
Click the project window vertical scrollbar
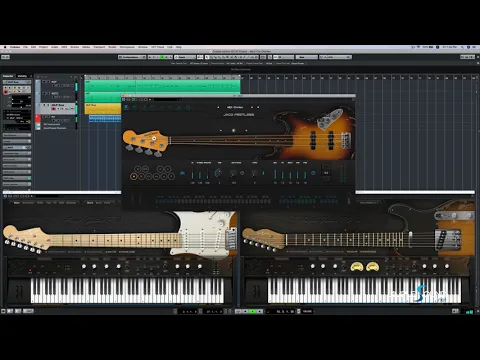coord(478,133)
